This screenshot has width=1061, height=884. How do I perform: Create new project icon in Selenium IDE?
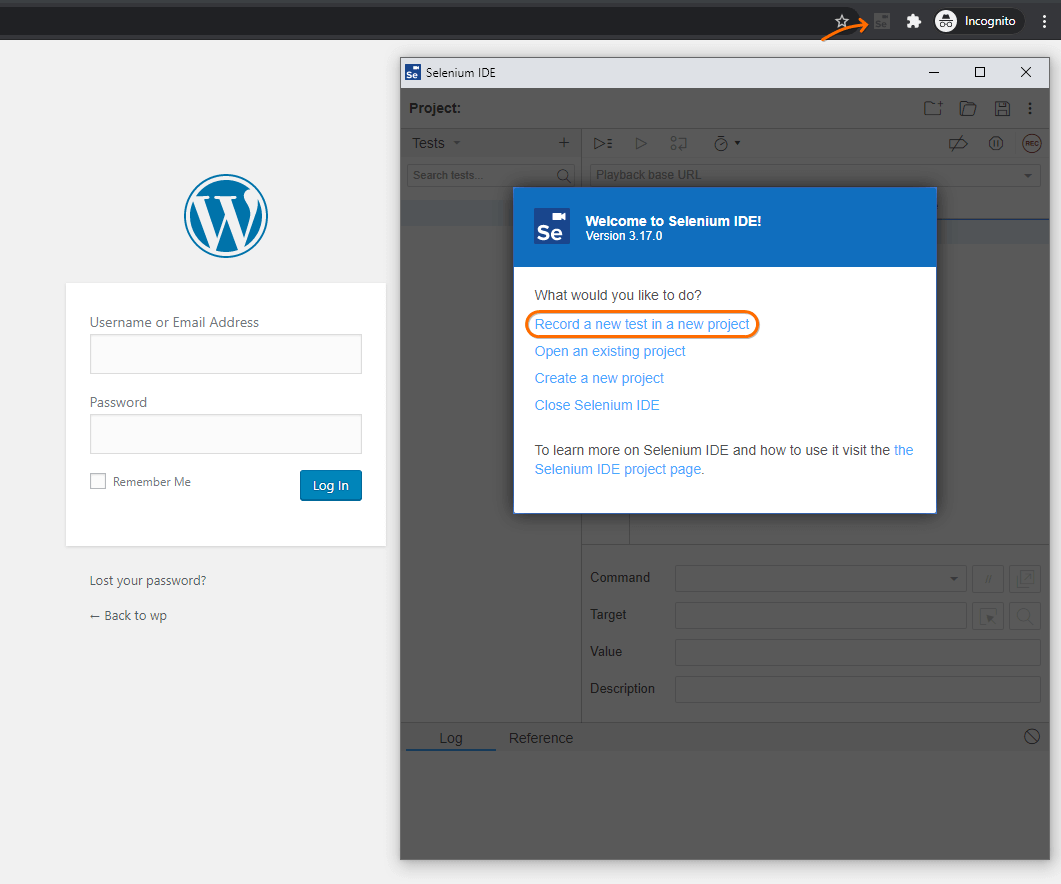(933, 108)
